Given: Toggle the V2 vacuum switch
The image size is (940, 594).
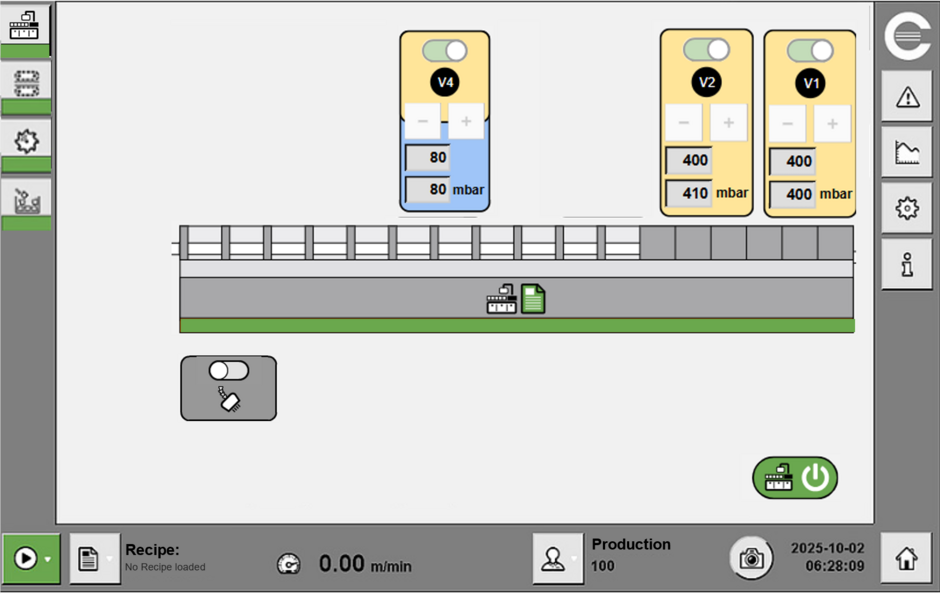Looking at the screenshot, I should (x=706, y=49).
